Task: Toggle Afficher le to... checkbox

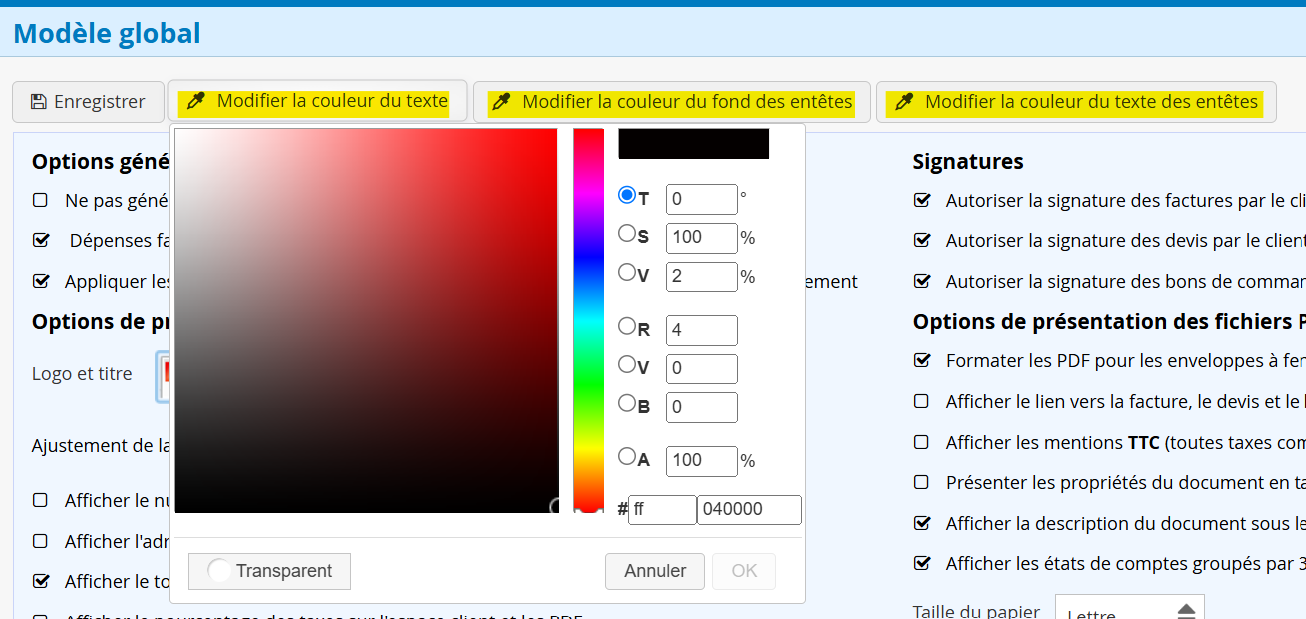Action: 40,581
